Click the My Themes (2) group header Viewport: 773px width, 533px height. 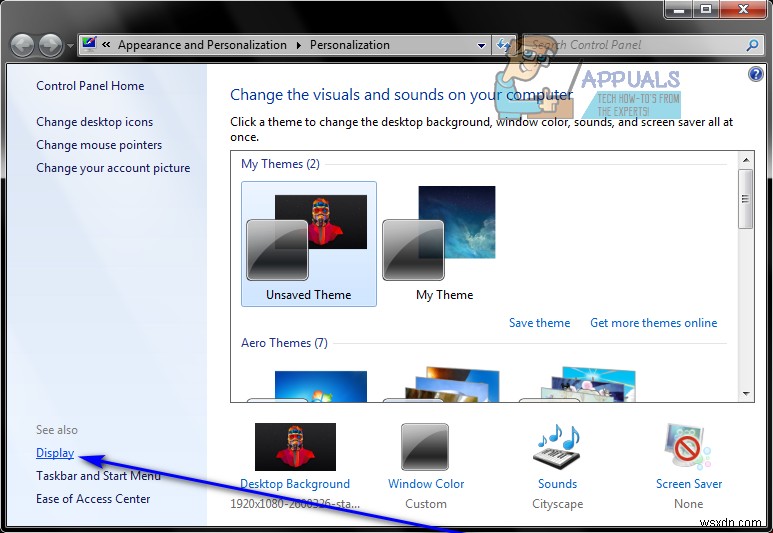tap(280, 164)
